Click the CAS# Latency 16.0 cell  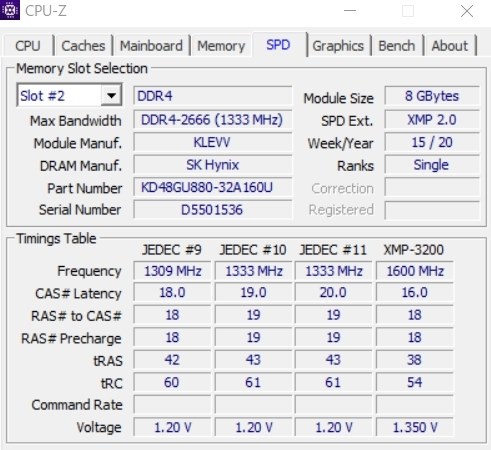(x=415, y=292)
